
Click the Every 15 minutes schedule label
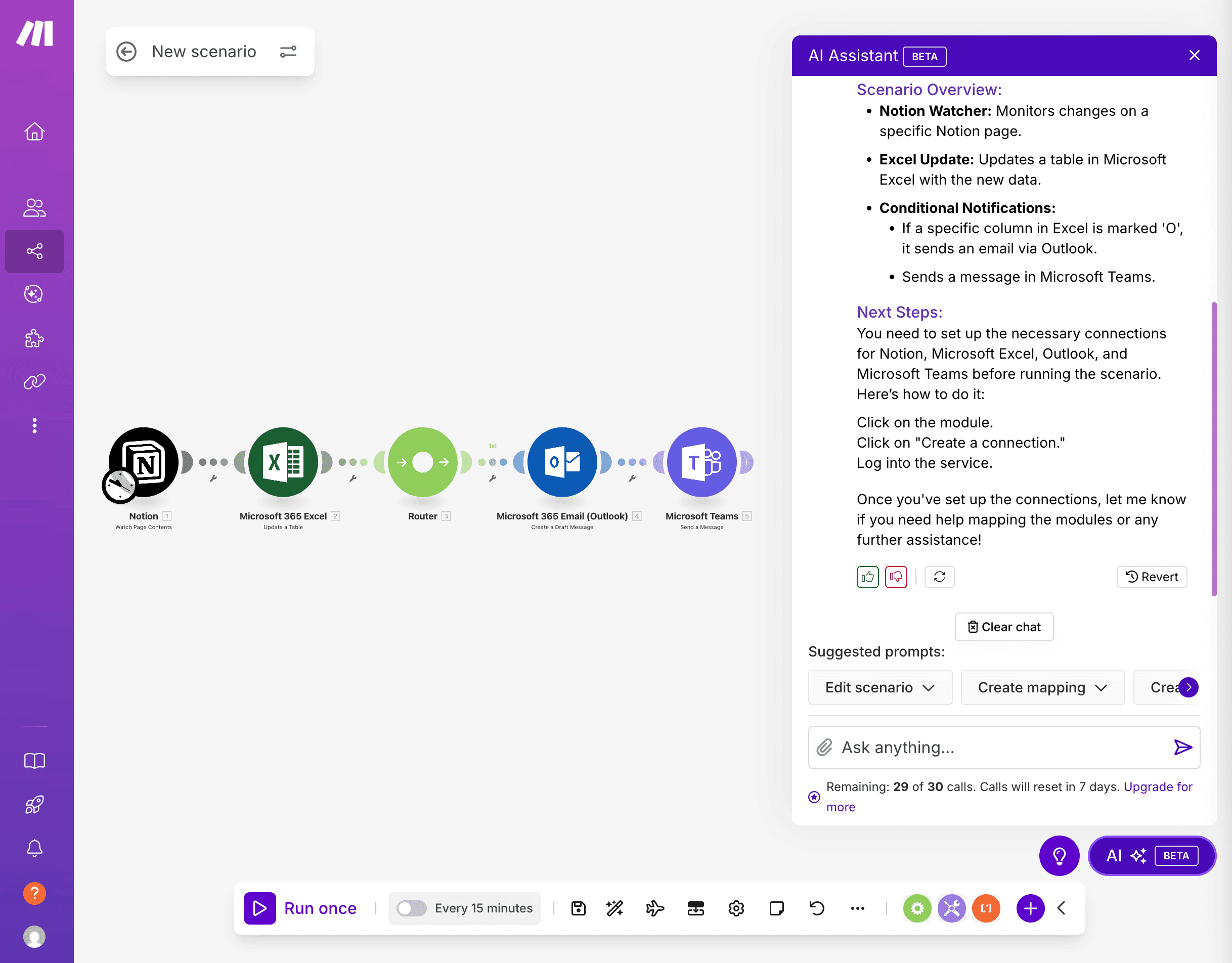click(x=483, y=908)
